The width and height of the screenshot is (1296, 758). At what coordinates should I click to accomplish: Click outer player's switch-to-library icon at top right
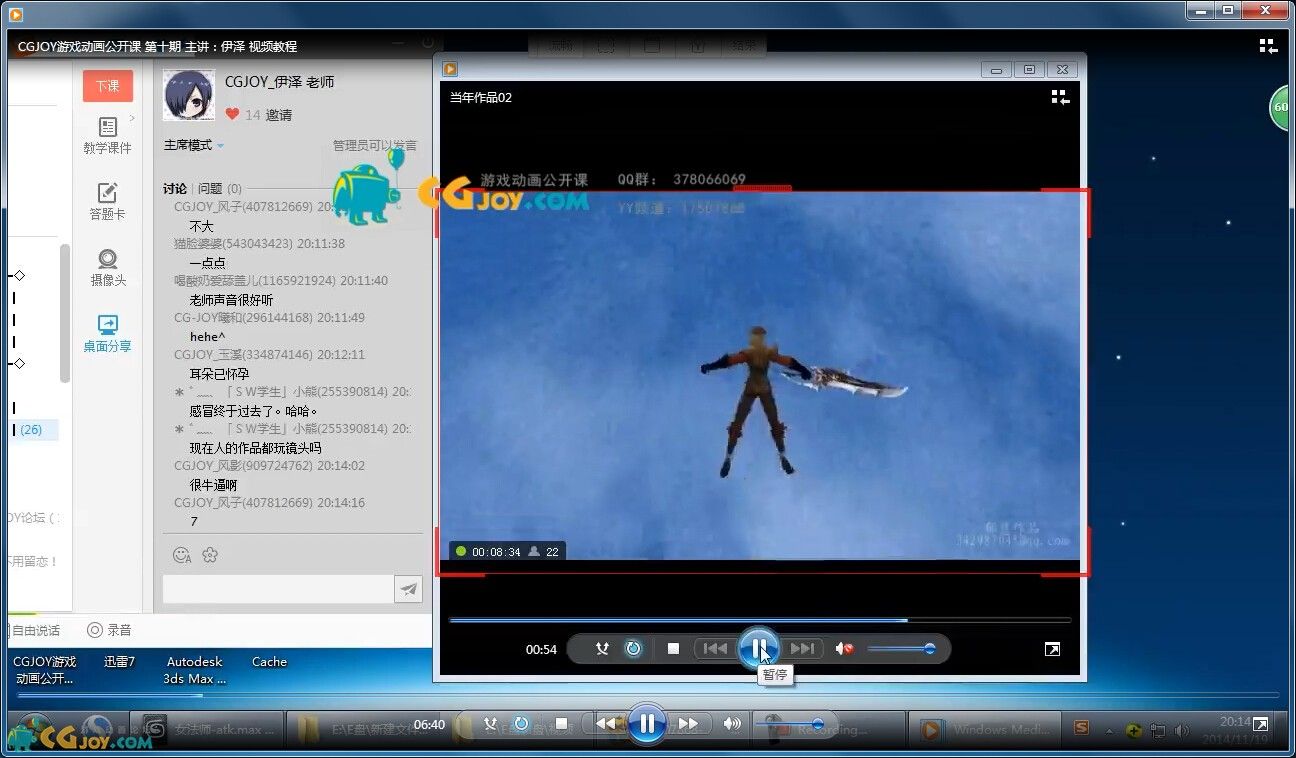pyautogui.click(x=1268, y=46)
